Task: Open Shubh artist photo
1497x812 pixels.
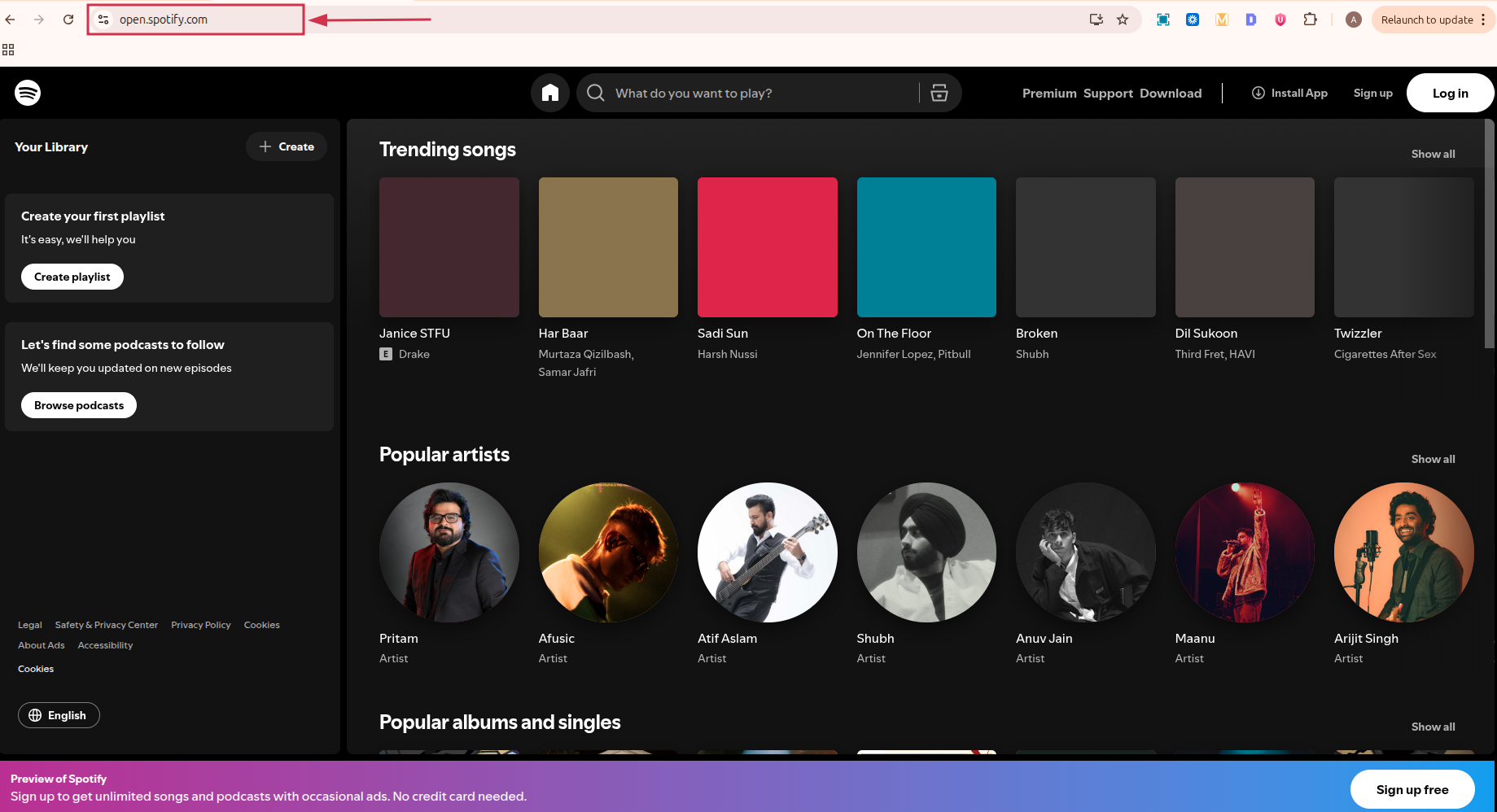Action: [x=926, y=552]
